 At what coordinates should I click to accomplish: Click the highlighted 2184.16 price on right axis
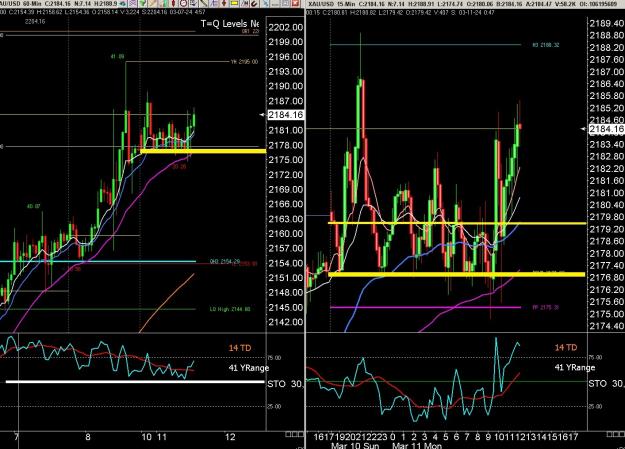[x=607, y=129]
